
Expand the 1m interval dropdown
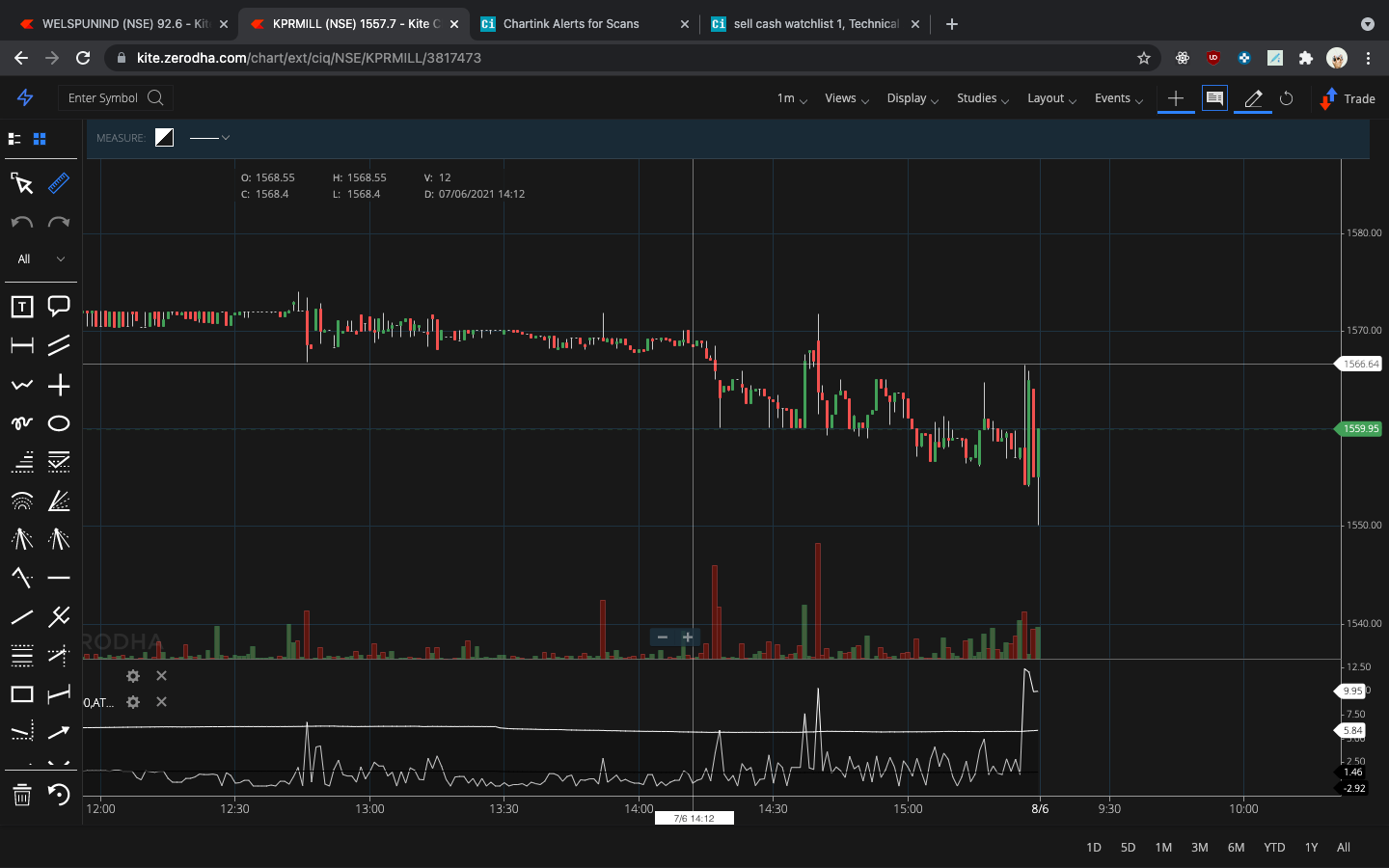[790, 98]
